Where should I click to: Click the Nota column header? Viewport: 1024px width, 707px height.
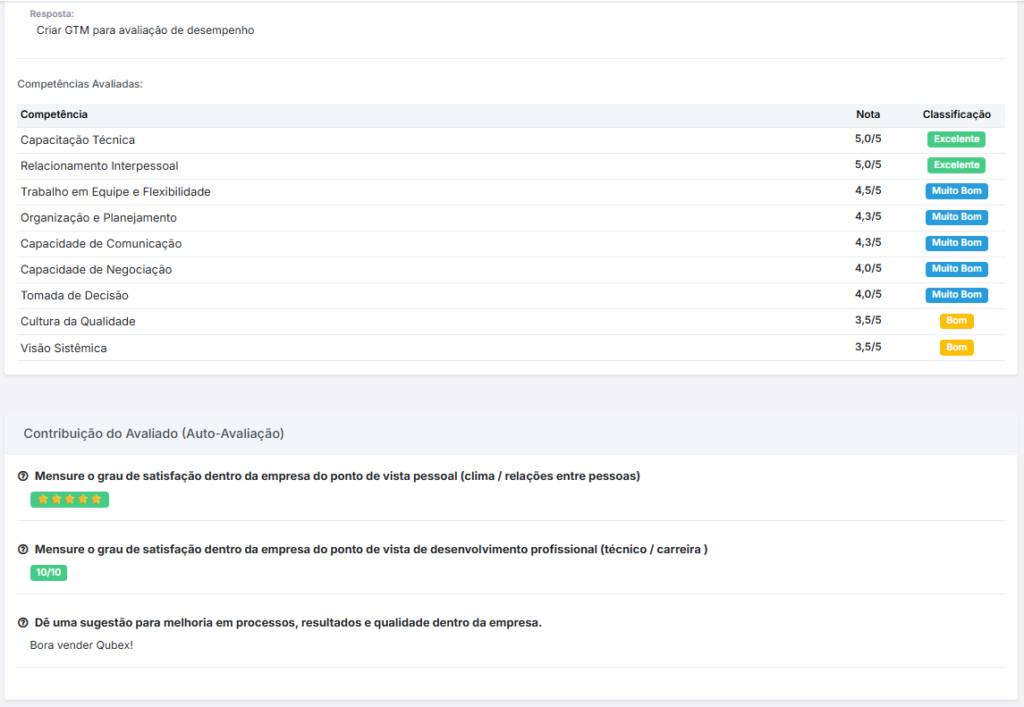867,115
